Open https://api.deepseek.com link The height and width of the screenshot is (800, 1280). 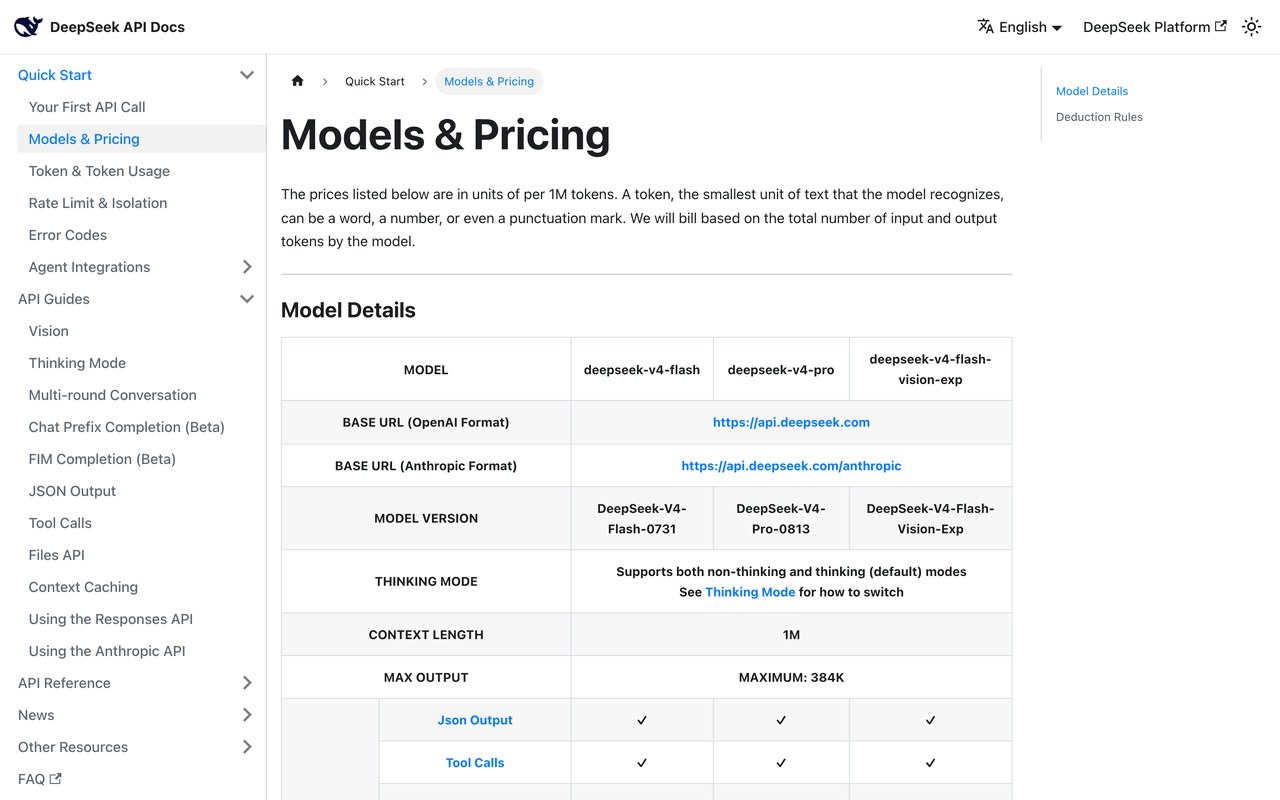click(x=791, y=422)
